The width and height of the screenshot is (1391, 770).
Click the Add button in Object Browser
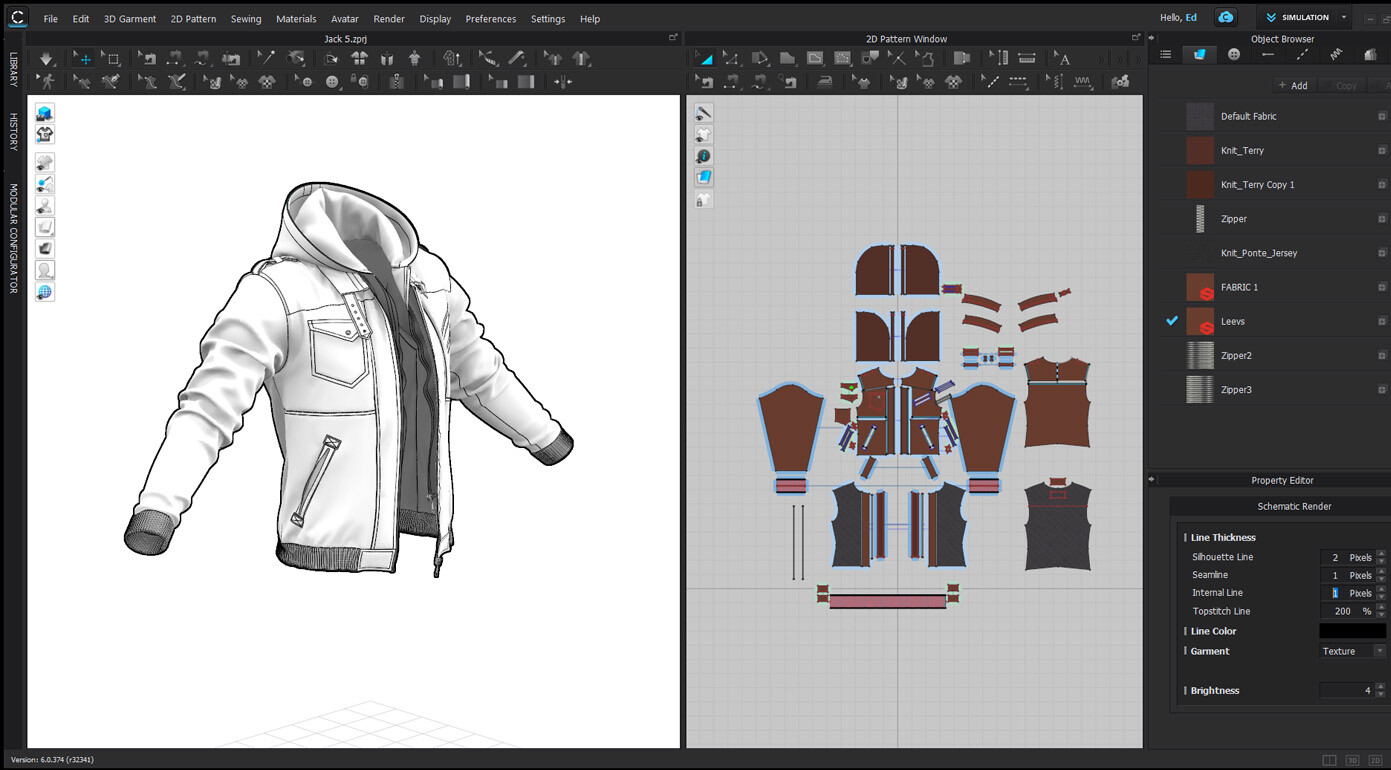(x=1294, y=85)
